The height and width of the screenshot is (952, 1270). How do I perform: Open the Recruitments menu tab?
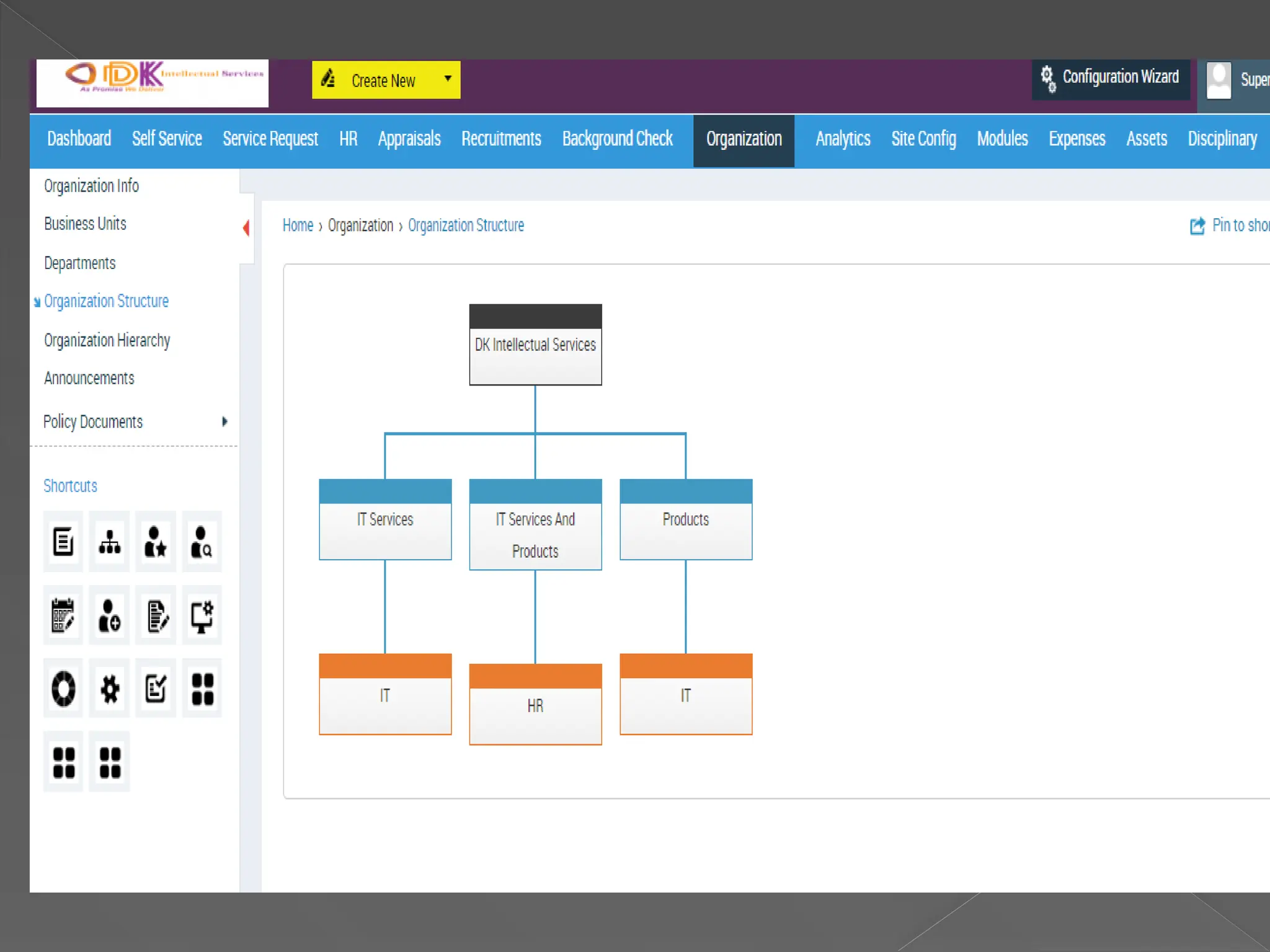pyautogui.click(x=501, y=139)
